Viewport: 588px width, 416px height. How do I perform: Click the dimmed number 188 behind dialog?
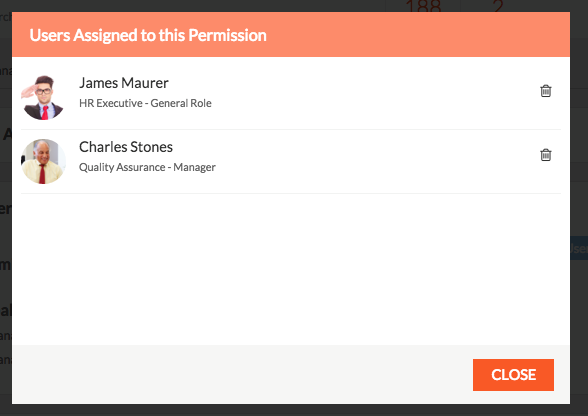tap(423, 6)
